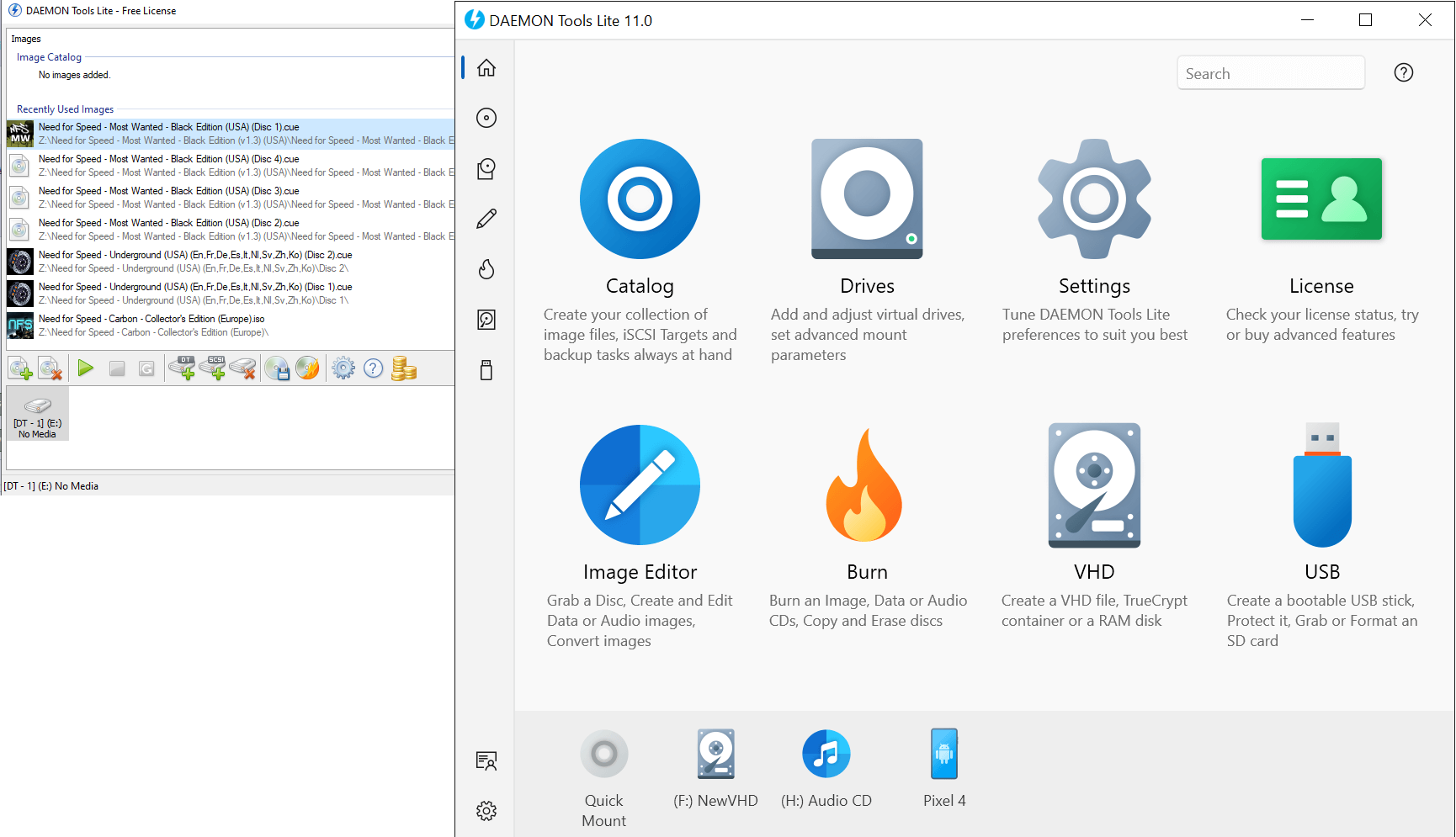Click the Remove Image toolbar icon
1456x837 pixels.
50,368
